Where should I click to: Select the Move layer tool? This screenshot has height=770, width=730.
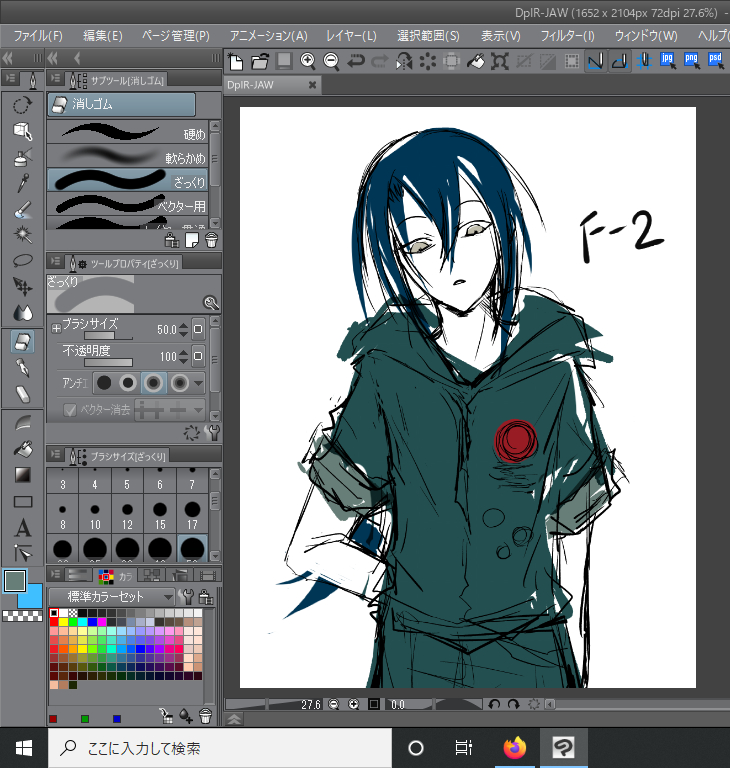[x=23, y=287]
